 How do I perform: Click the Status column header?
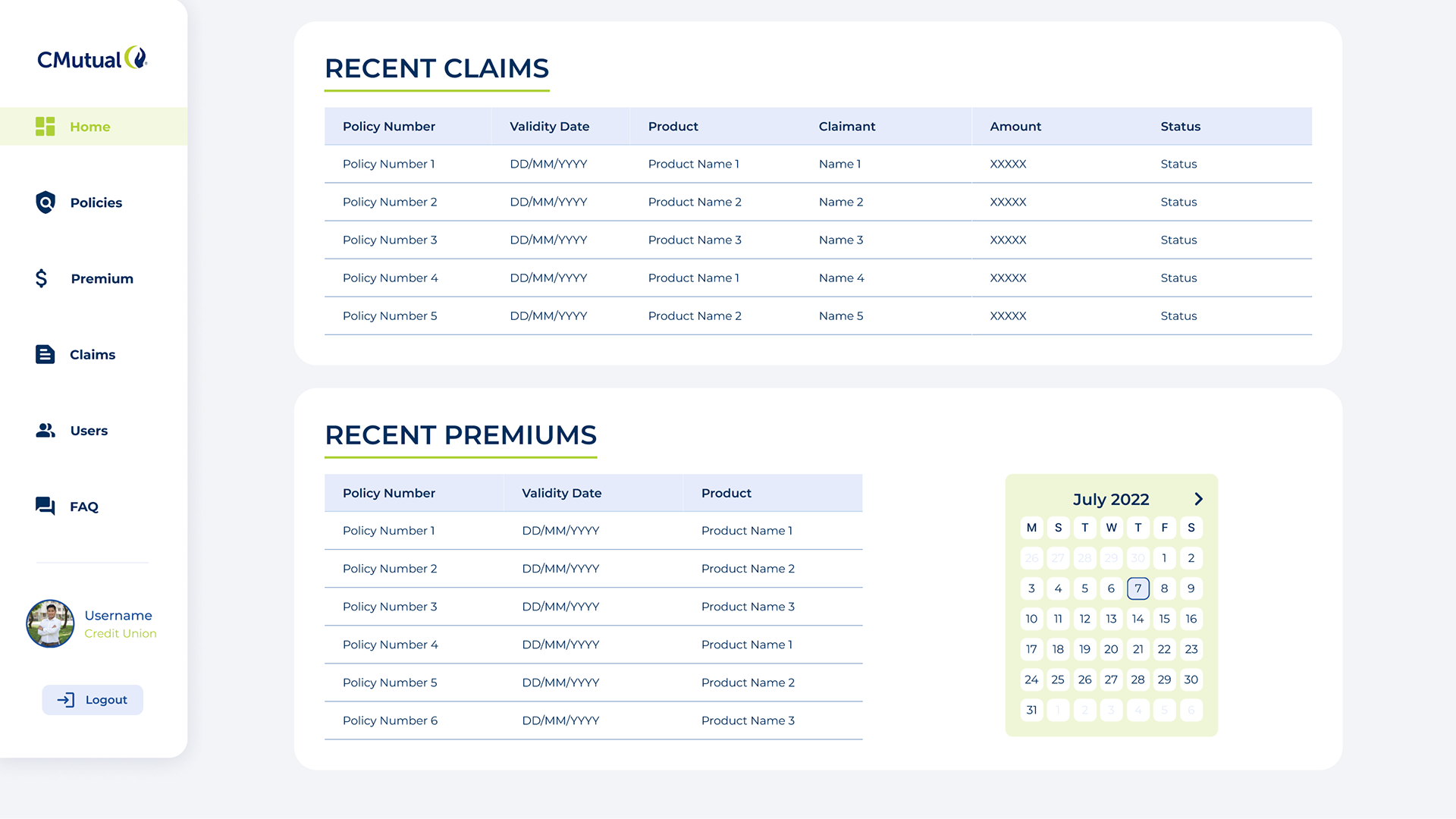1180,126
